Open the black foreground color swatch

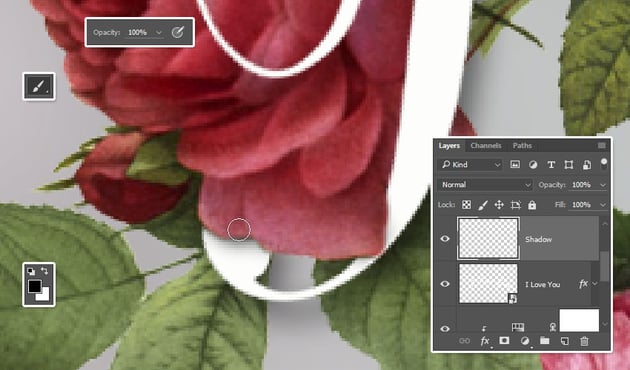tap(34, 286)
